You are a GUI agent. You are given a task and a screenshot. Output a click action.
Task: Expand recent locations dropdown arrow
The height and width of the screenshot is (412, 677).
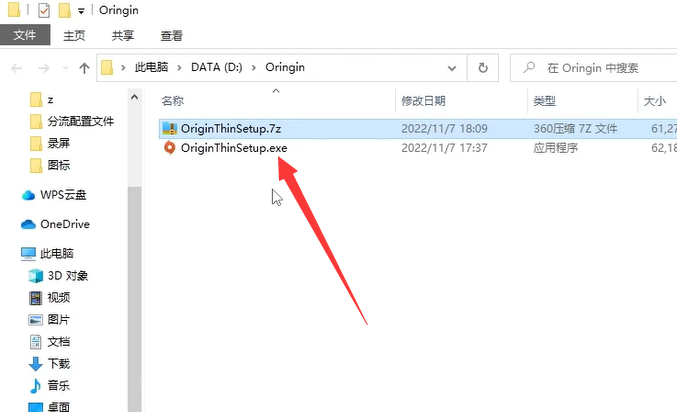[66, 68]
